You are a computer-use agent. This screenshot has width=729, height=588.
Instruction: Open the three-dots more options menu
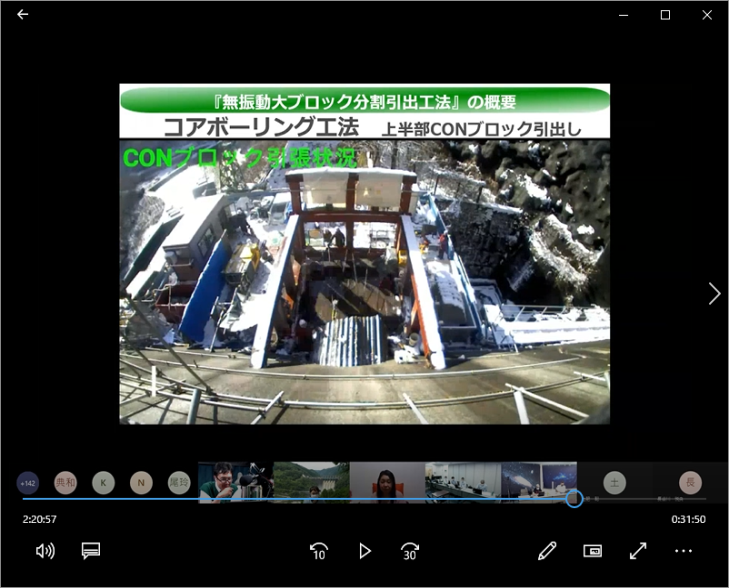683,551
